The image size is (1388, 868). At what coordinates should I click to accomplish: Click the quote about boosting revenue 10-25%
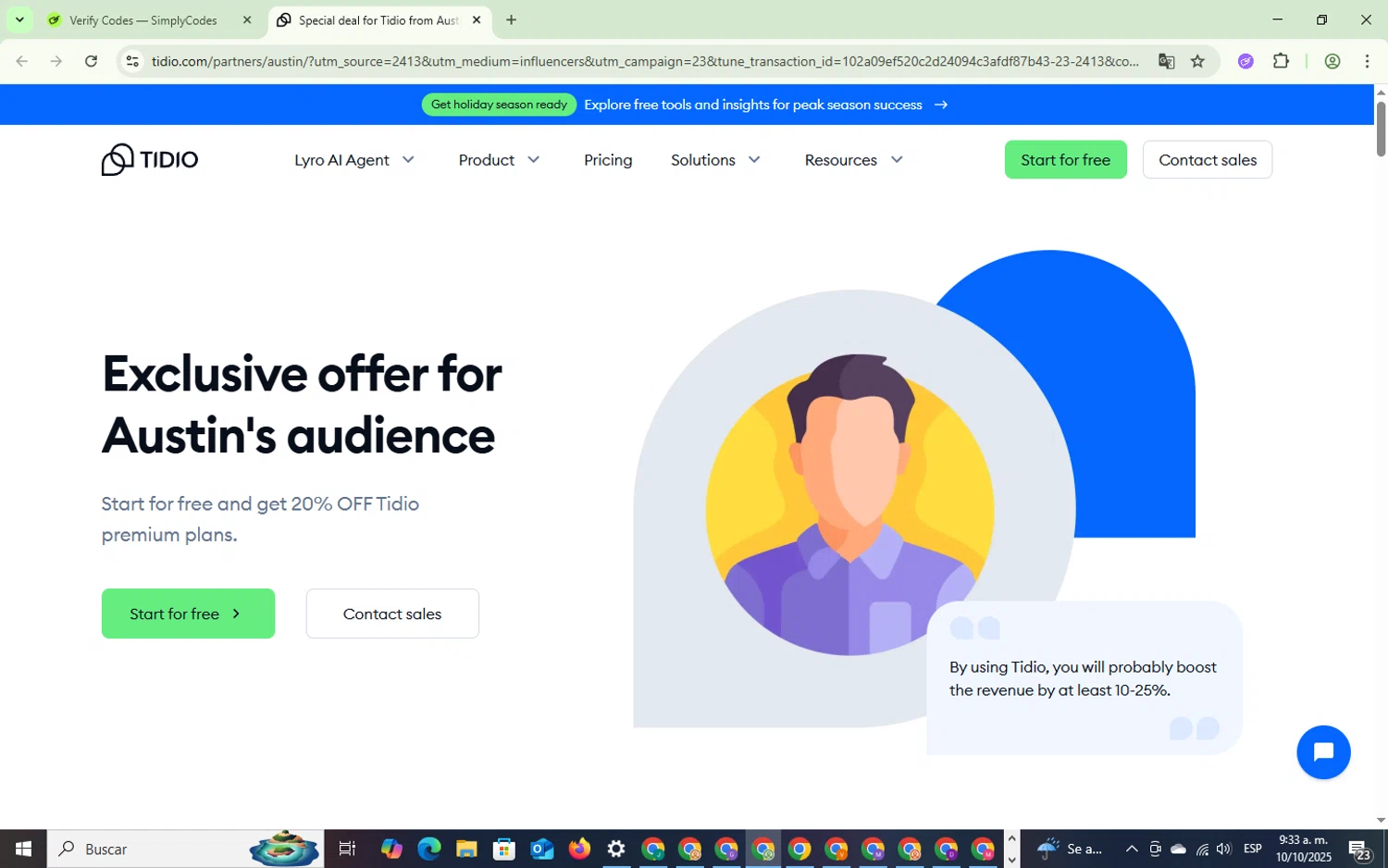1083,678
